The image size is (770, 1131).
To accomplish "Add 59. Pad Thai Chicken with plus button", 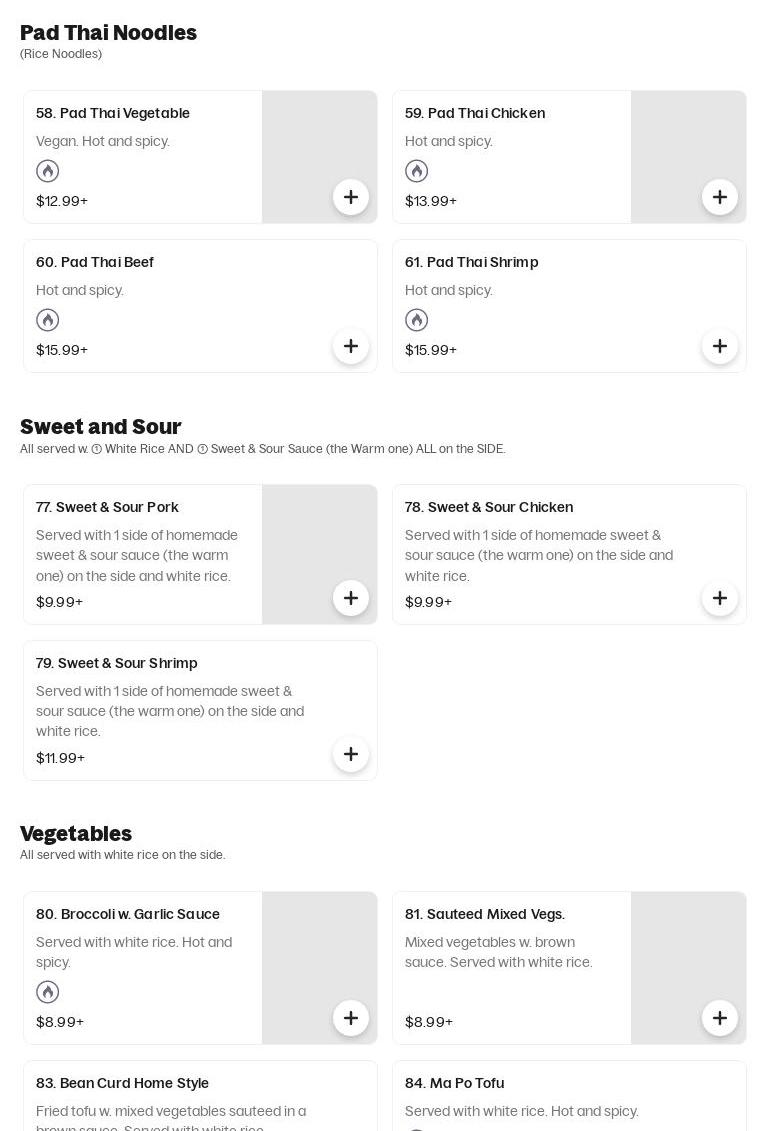I will pyautogui.click(x=720, y=197).
